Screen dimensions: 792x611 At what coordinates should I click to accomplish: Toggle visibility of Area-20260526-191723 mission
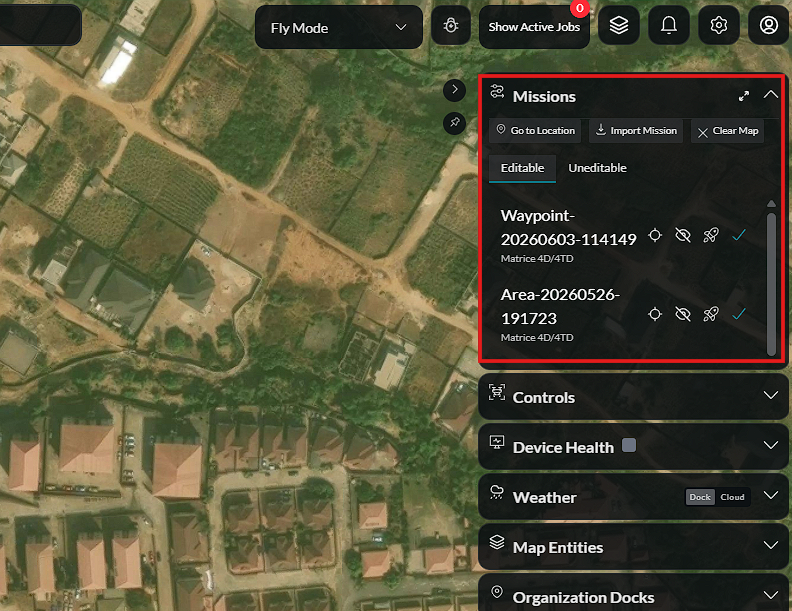[x=683, y=314]
